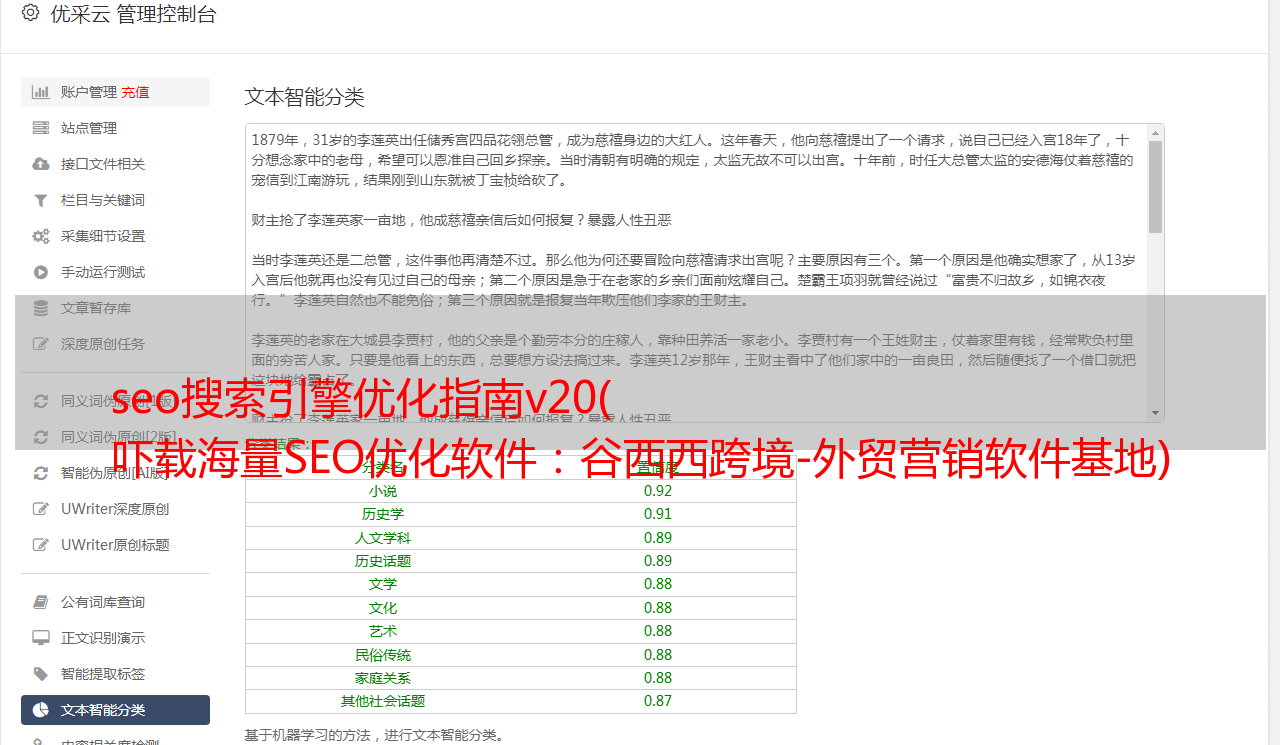Open UWriter原创标题 in the sidebar

(115, 545)
